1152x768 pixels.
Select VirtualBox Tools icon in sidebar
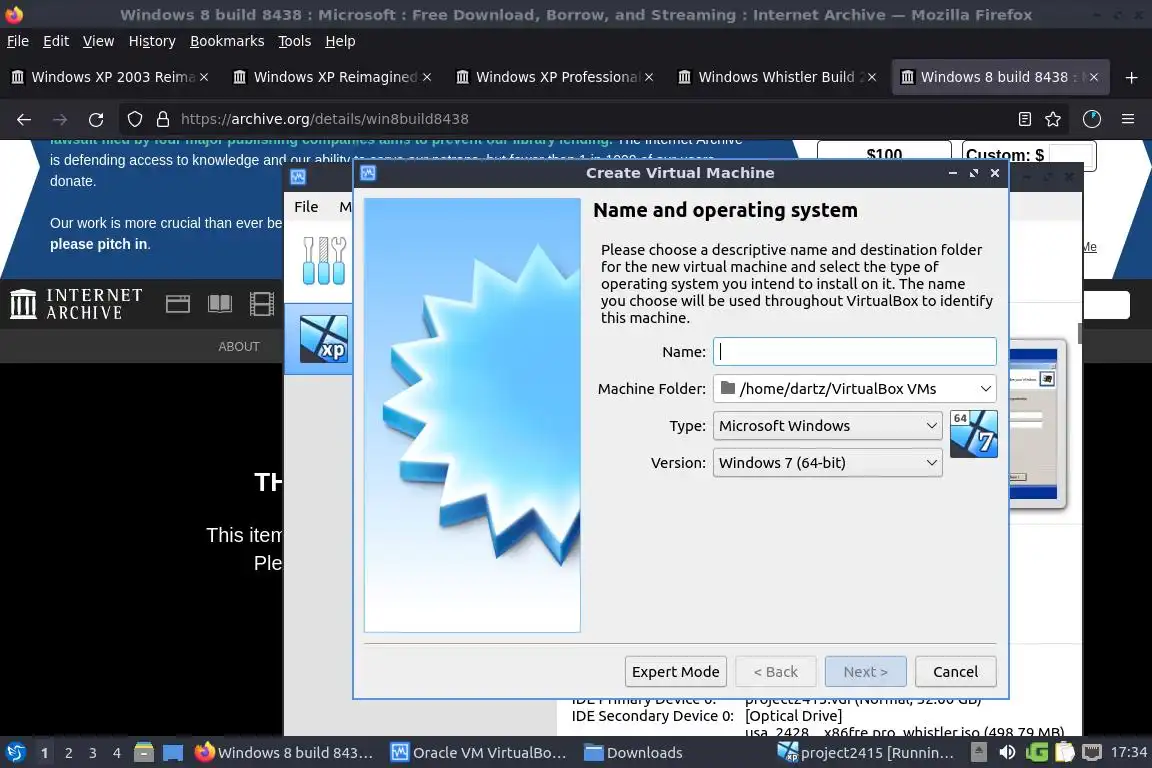pos(324,261)
